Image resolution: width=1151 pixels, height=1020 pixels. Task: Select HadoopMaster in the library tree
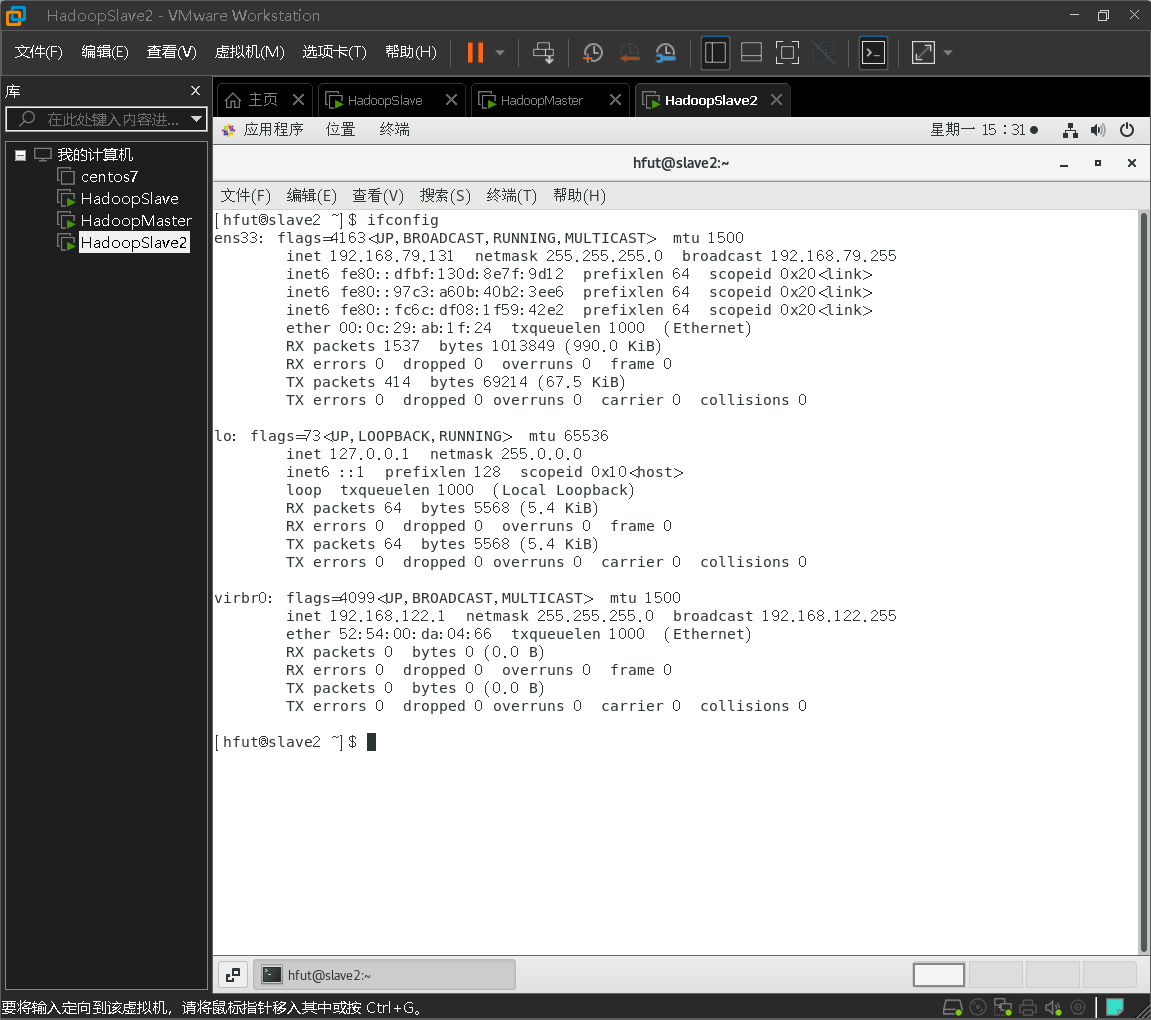click(136, 221)
